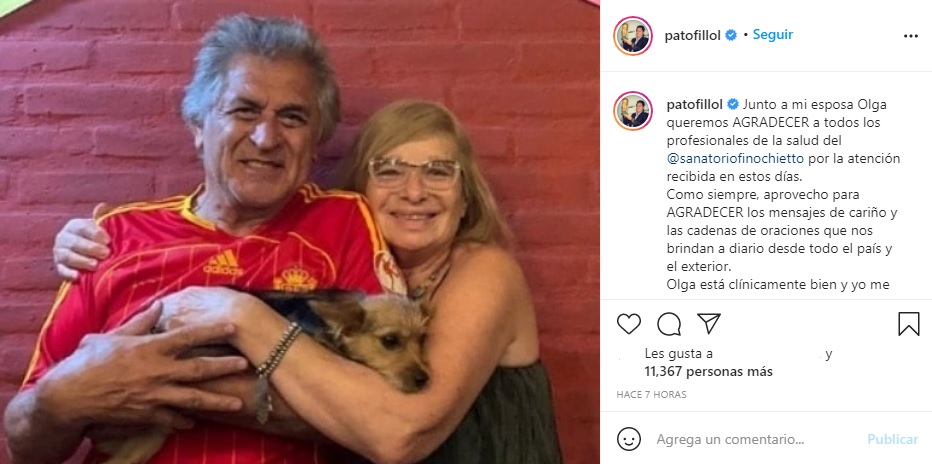Like the post with the heart icon
This screenshot has height=464, width=932.
coord(629,324)
